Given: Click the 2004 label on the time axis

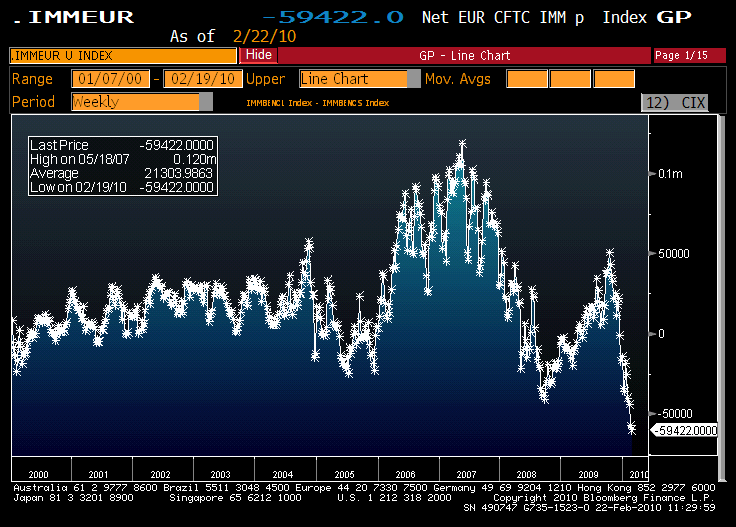Looking at the screenshot, I should click(x=283, y=474).
